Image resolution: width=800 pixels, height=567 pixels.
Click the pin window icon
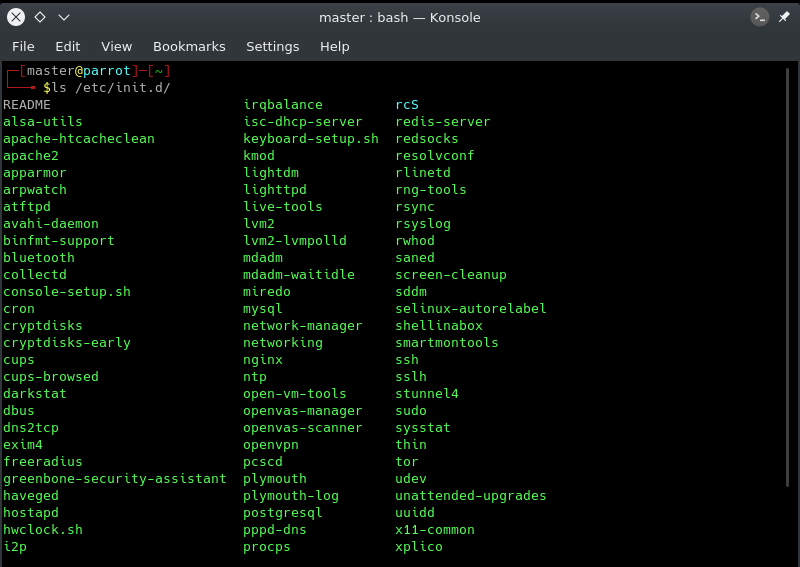pos(784,17)
